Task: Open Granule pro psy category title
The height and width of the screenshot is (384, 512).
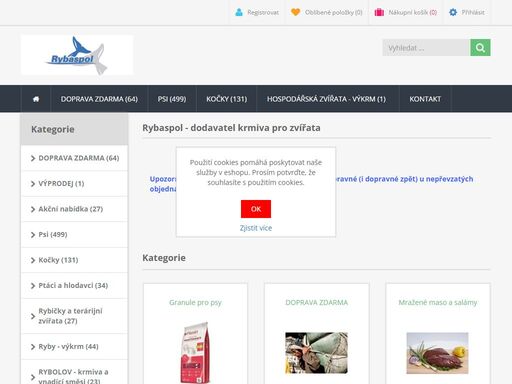Action: tap(195, 303)
